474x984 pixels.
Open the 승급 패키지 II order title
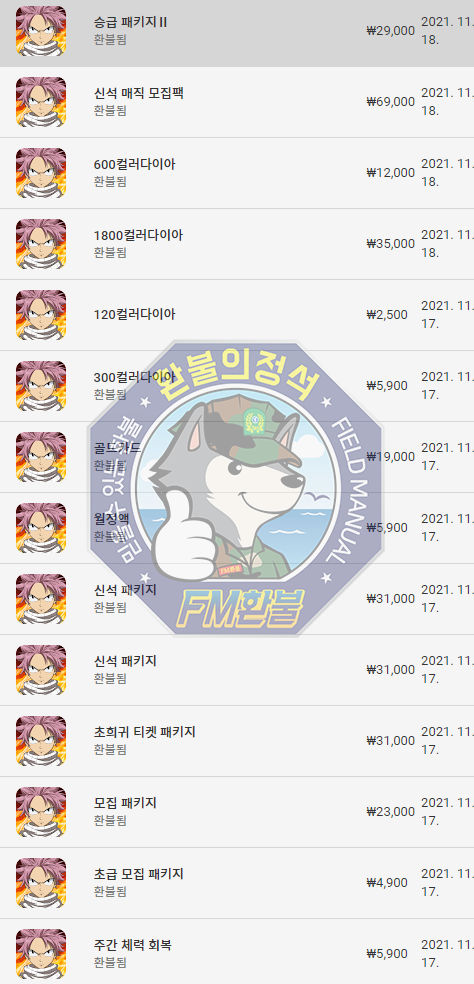coord(130,23)
